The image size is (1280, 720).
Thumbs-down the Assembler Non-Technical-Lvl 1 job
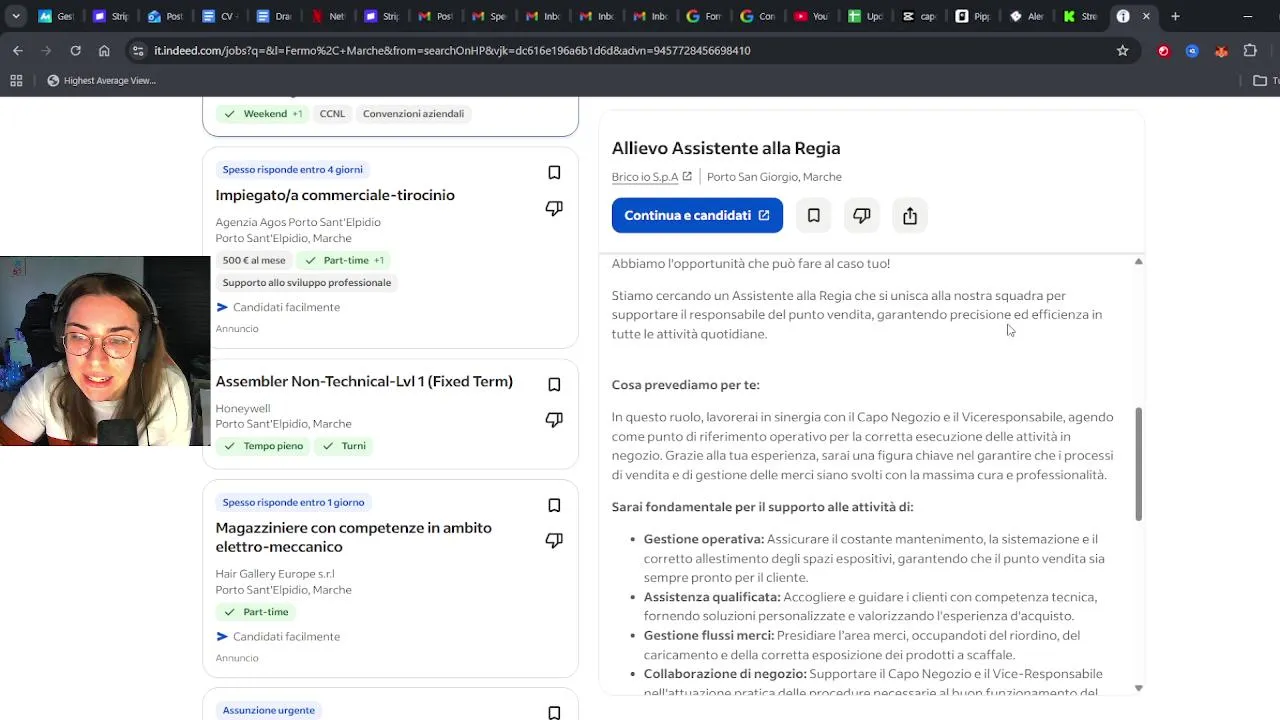[554, 420]
